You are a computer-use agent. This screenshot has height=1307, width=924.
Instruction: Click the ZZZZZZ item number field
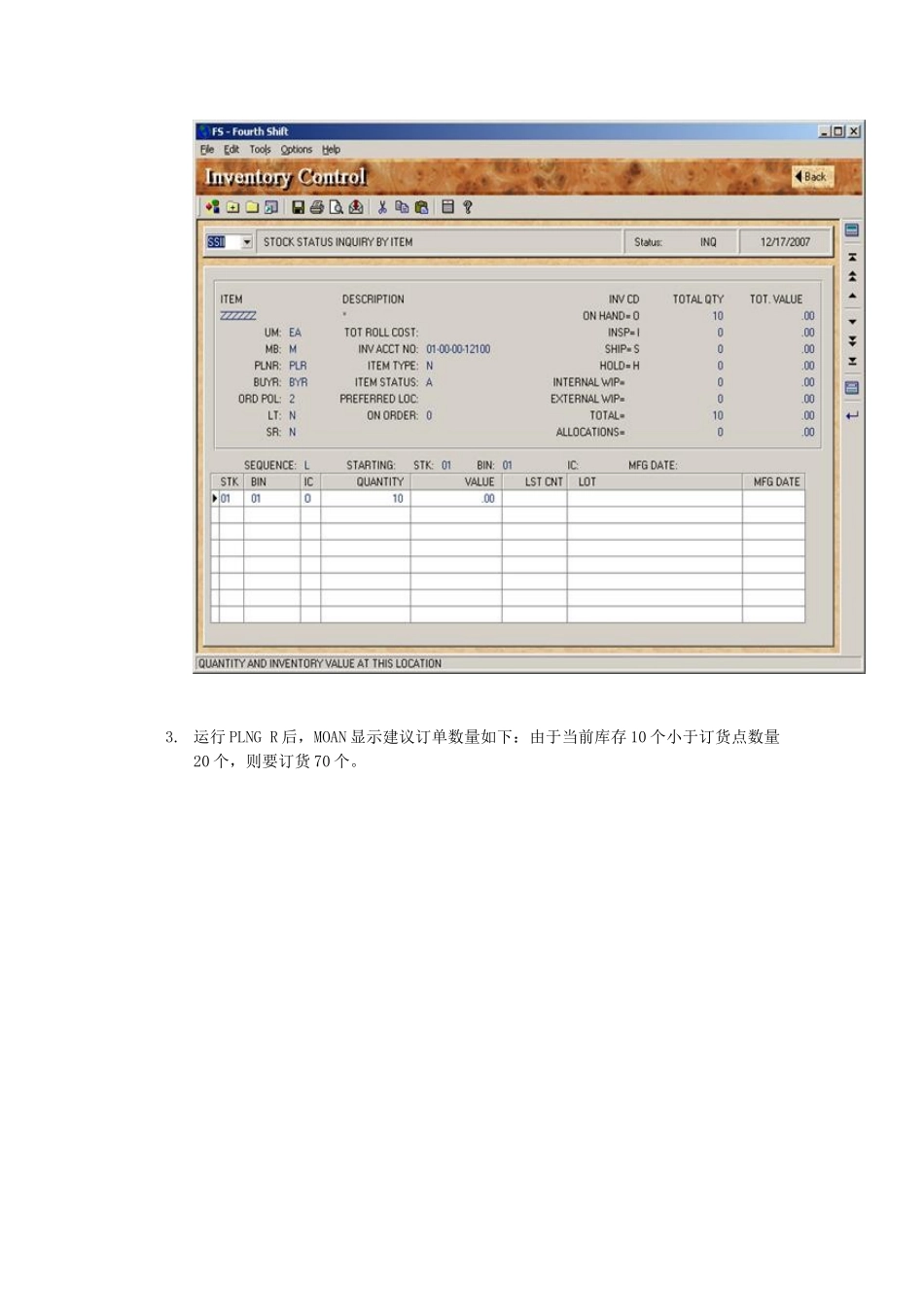click(238, 316)
